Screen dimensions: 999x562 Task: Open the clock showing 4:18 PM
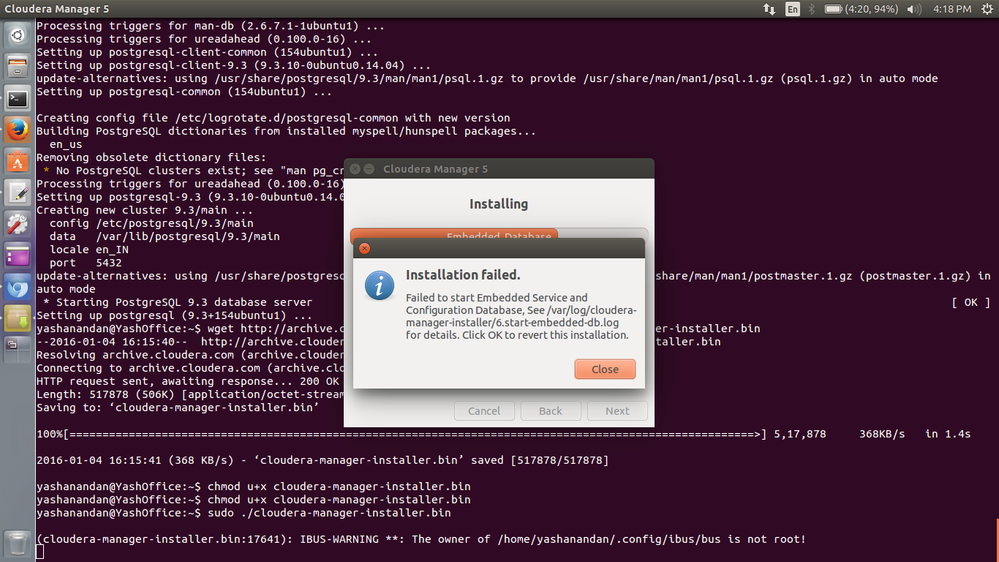(x=952, y=9)
